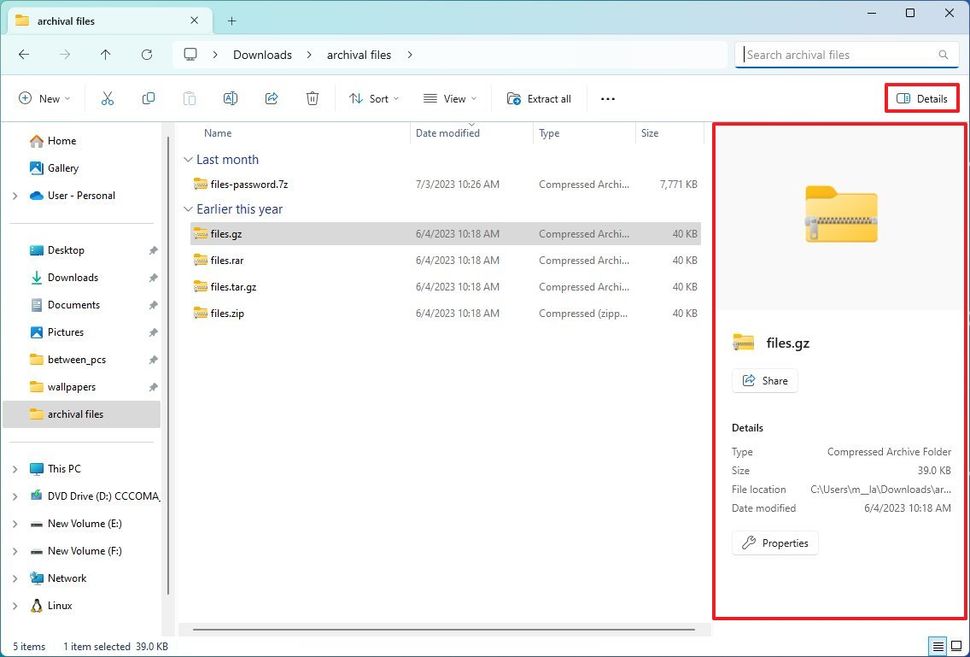Open the New menu
The height and width of the screenshot is (657, 970).
(44, 98)
